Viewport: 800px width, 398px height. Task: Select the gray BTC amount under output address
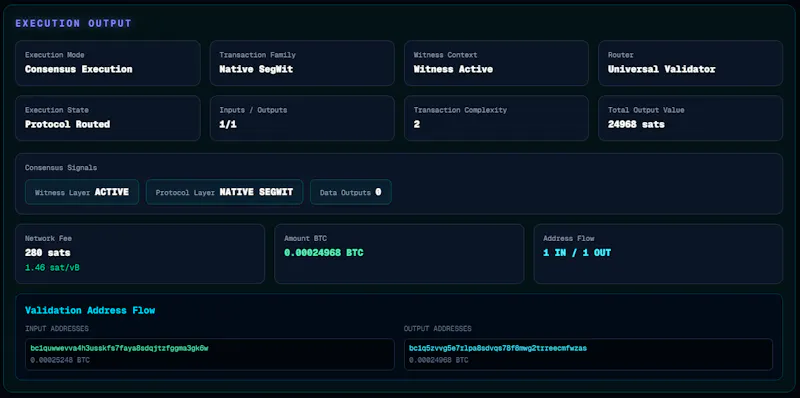click(439, 360)
